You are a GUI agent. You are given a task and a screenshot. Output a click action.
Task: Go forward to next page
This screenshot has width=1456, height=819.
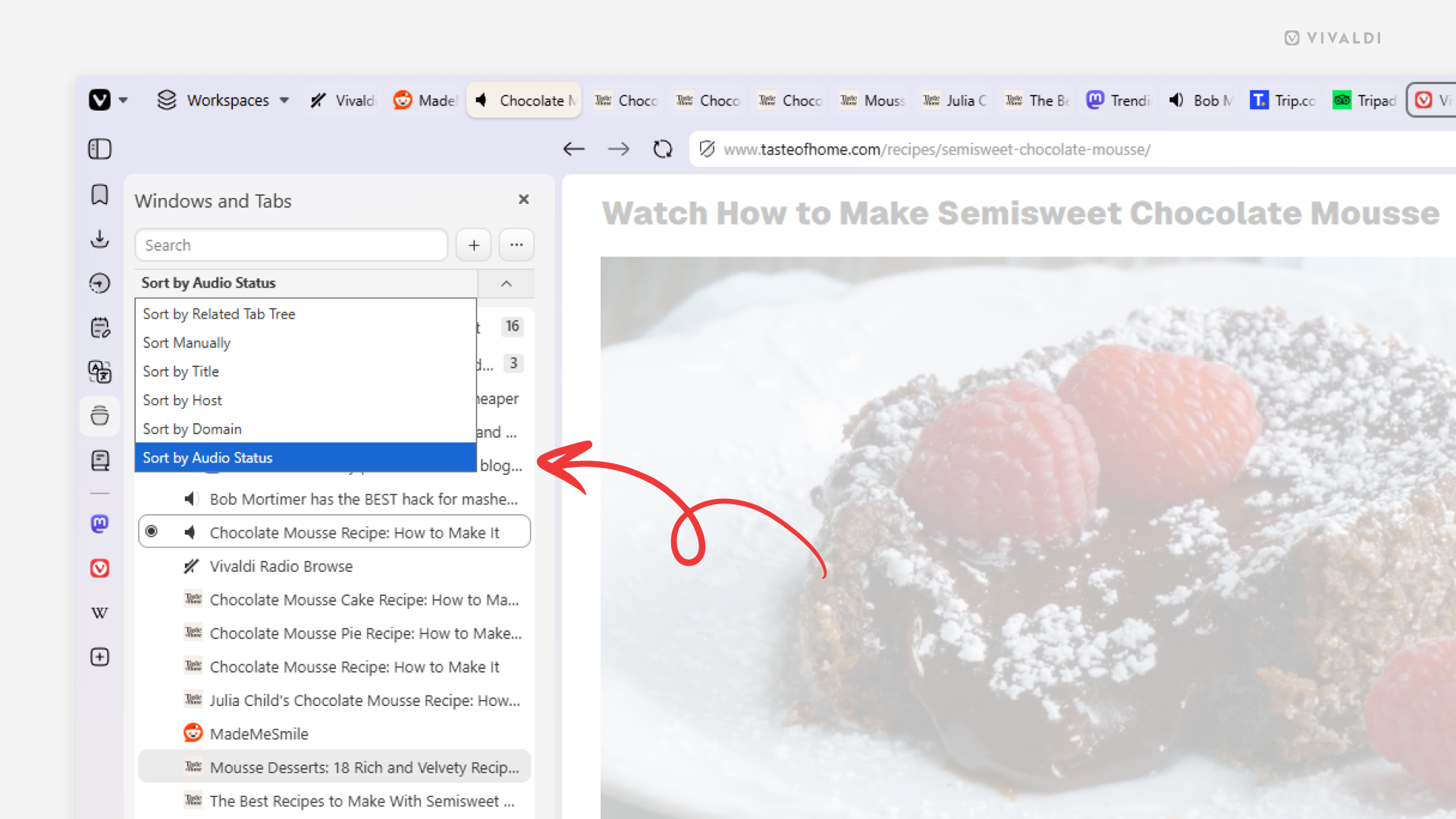pos(619,149)
